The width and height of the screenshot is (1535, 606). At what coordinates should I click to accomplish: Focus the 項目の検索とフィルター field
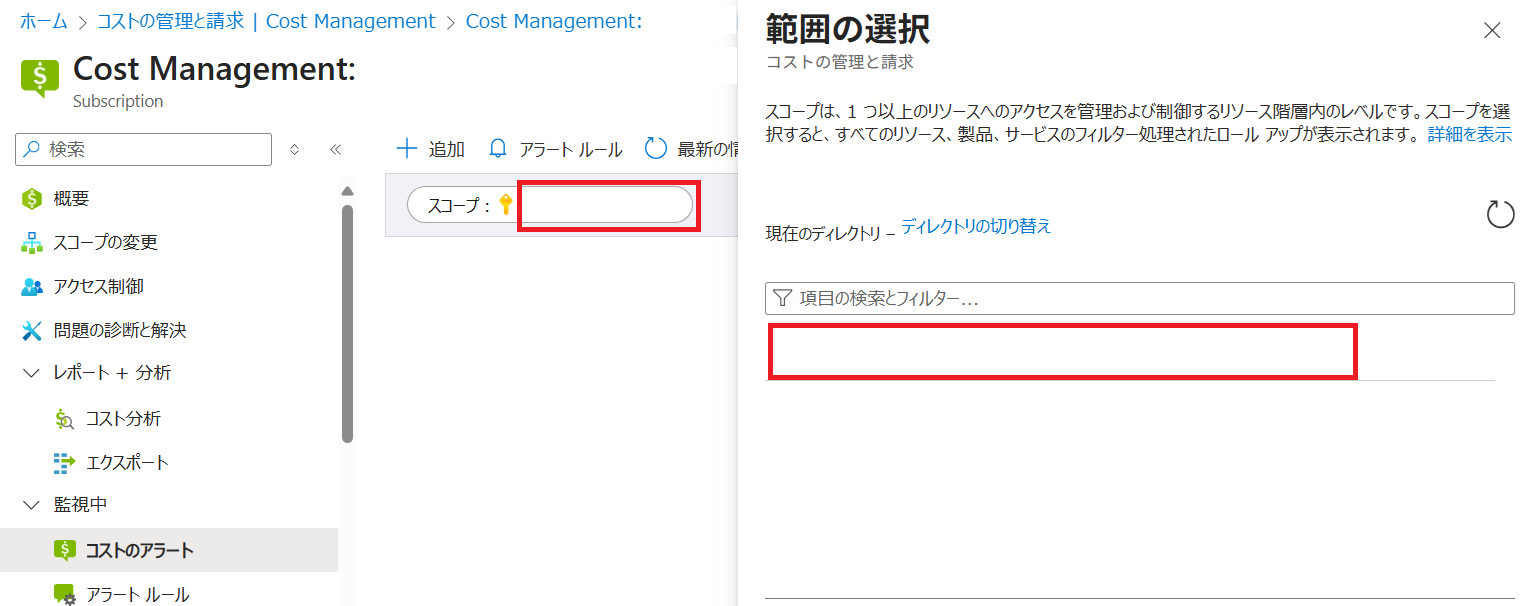1140,298
